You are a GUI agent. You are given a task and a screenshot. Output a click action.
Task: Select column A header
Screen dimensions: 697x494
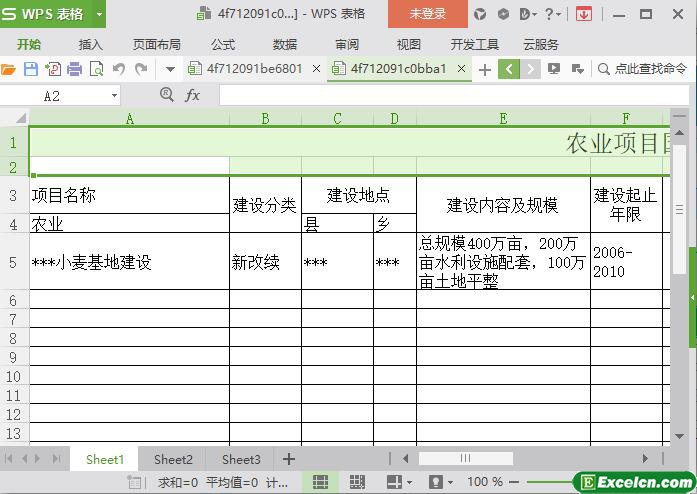point(129,118)
